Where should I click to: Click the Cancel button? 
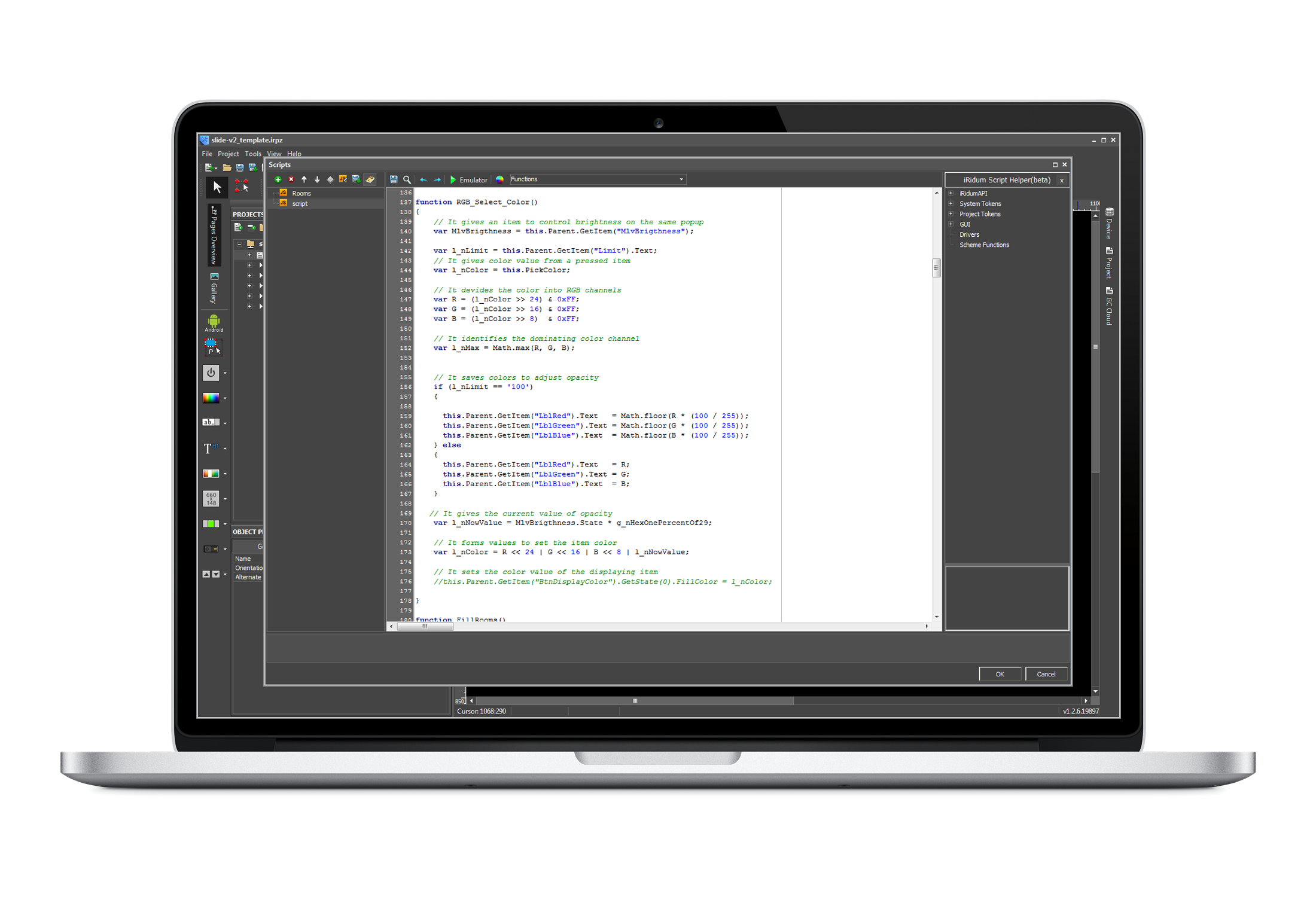point(1046,673)
